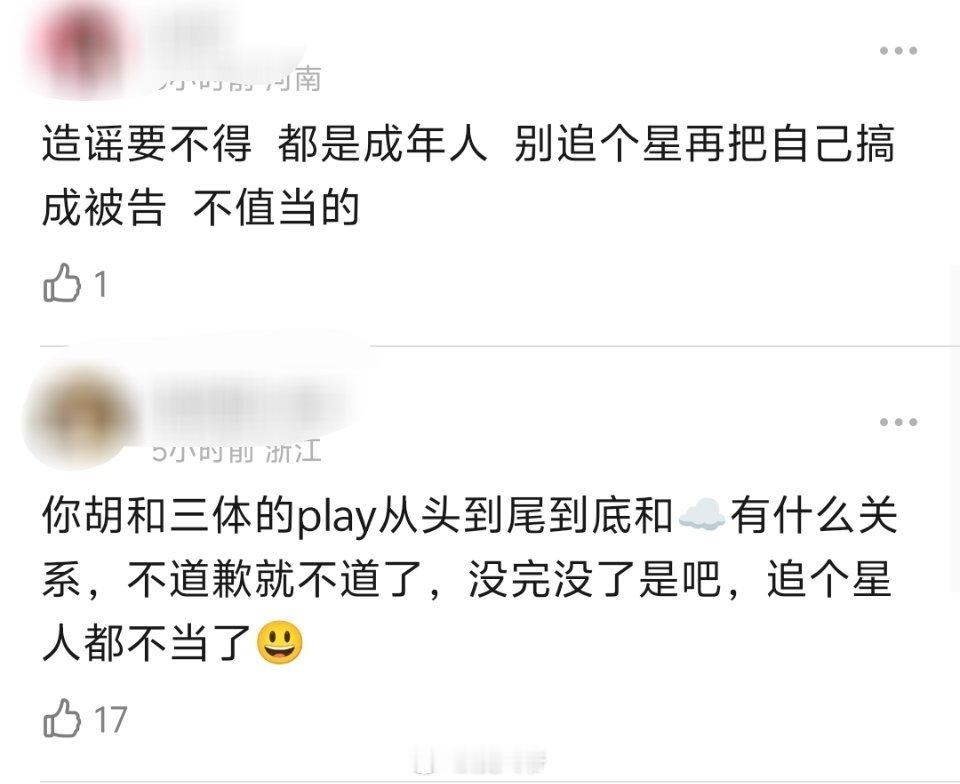Click the comment text 造谣要不得 都是成年人
The width and height of the screenshot is (960, 784).
pos(264,144)
